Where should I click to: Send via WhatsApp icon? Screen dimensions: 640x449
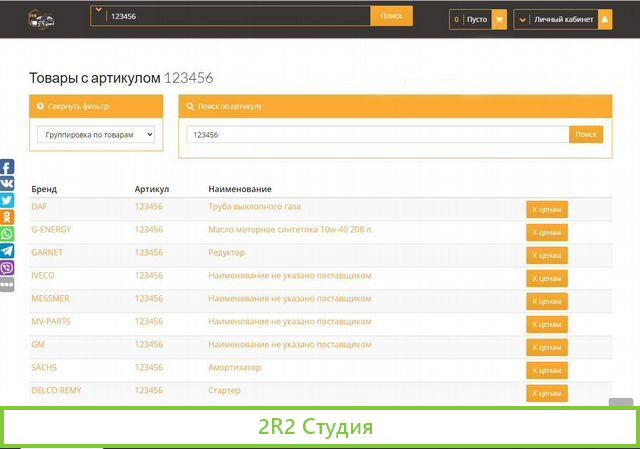[7, 234]
